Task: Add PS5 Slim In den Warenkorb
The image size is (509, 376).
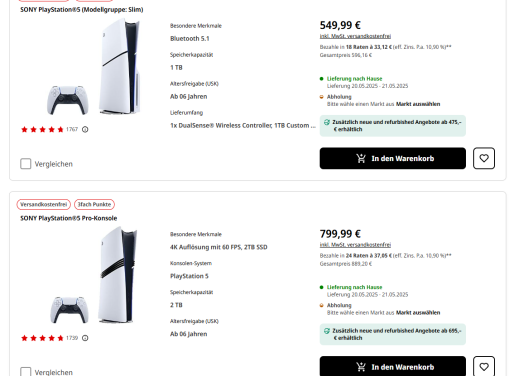Action: pos(393,158)
